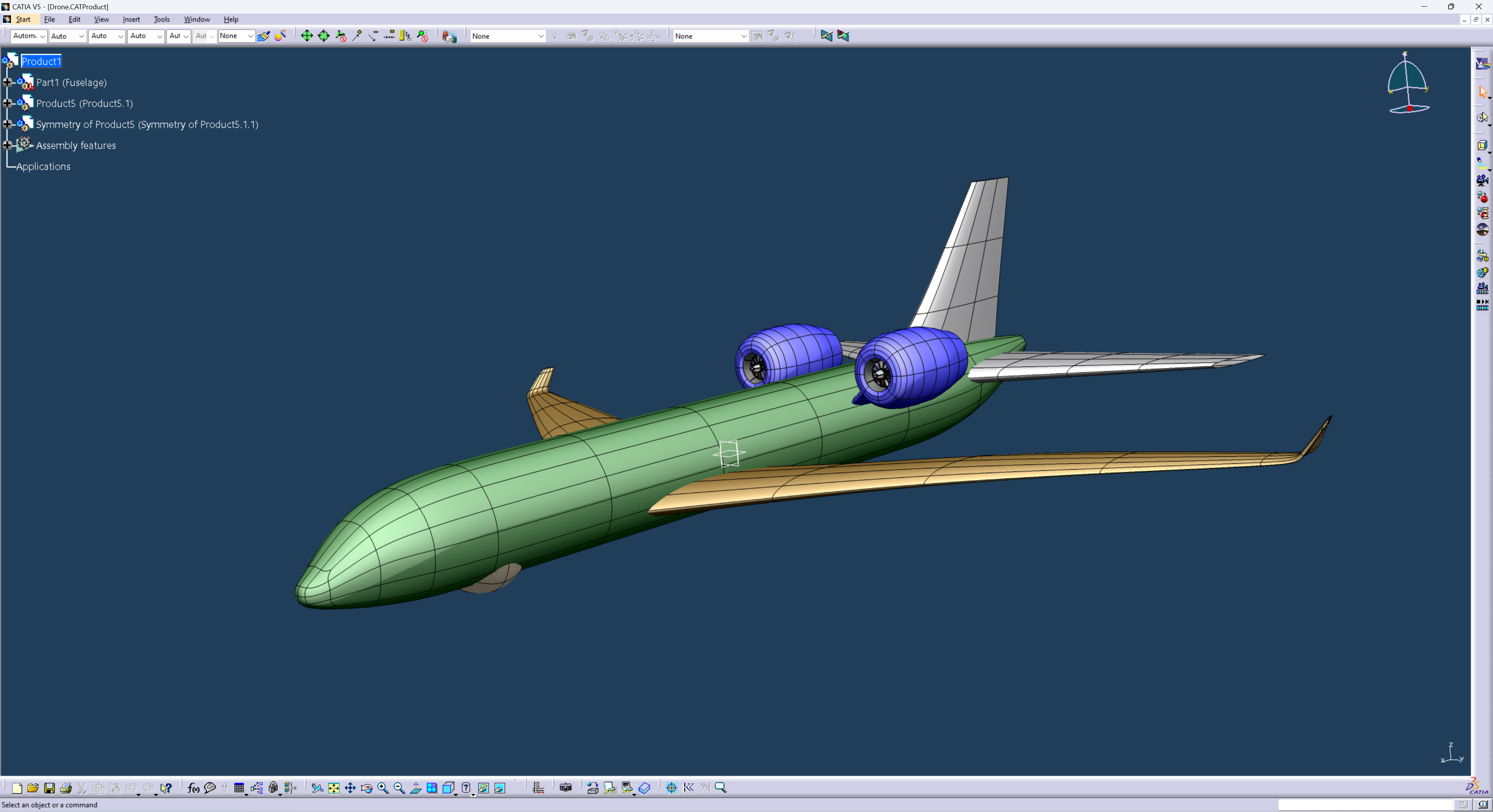Click the 3D compass in the corner
Image resolution: width=1493 pixels, height=812 pixels.
(x=1408, y=84)
